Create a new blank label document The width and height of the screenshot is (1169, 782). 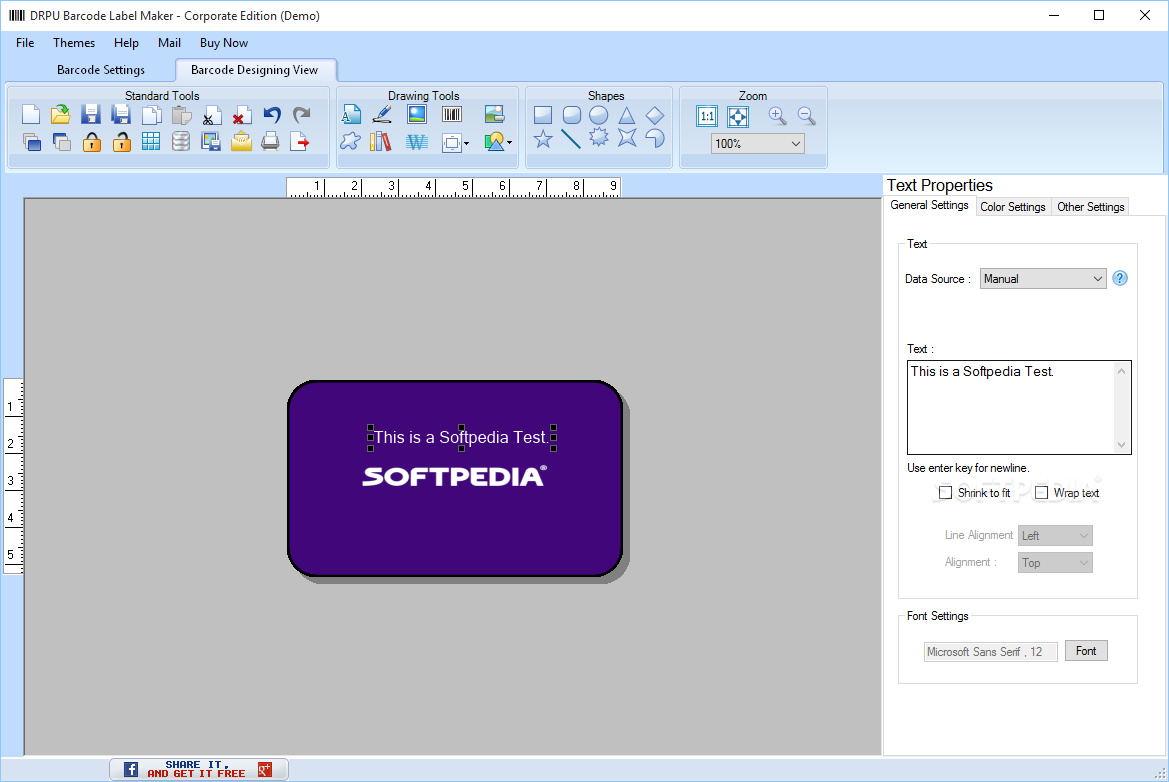tap(31, 115)
